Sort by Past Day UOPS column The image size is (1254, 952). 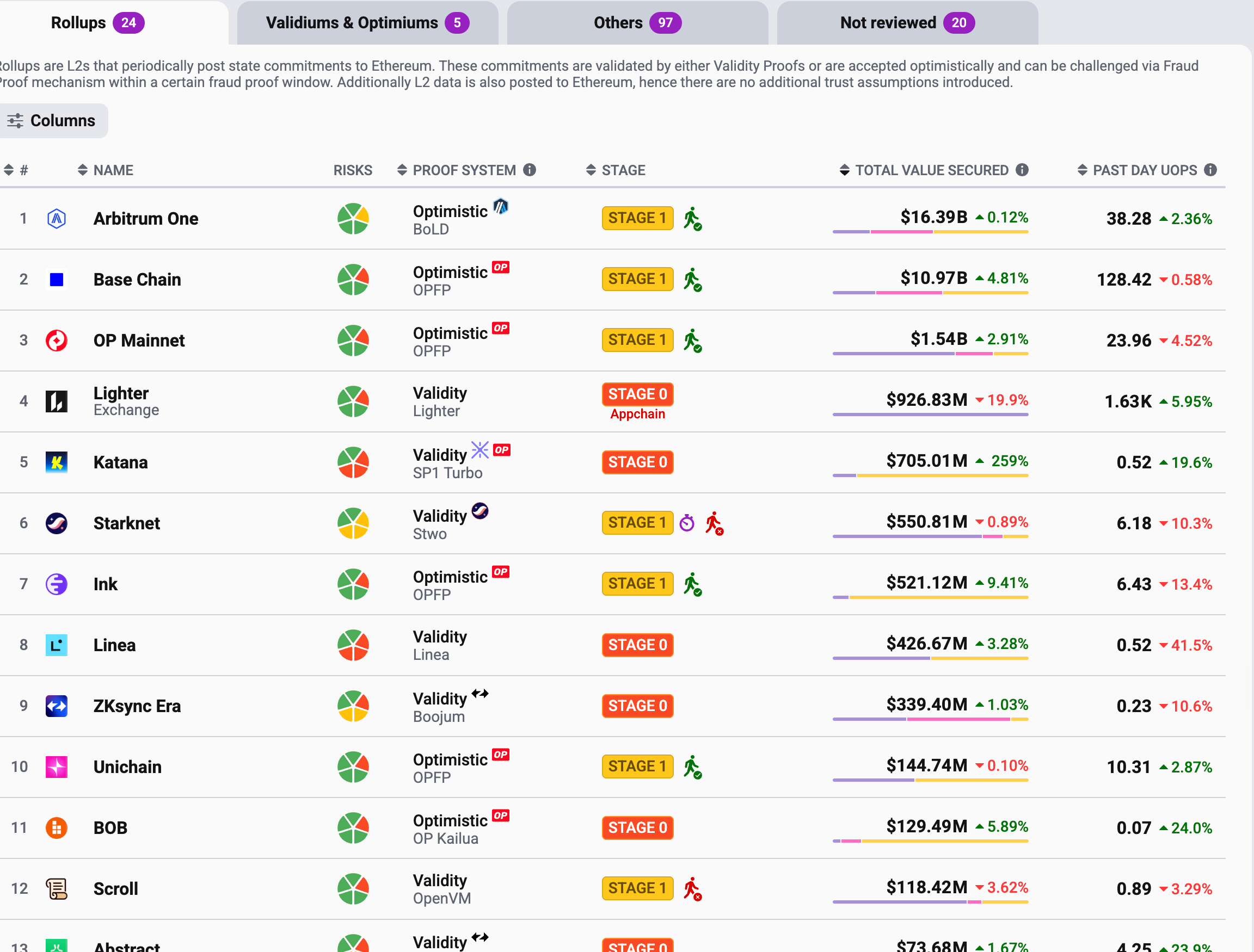pos(1137,170)
